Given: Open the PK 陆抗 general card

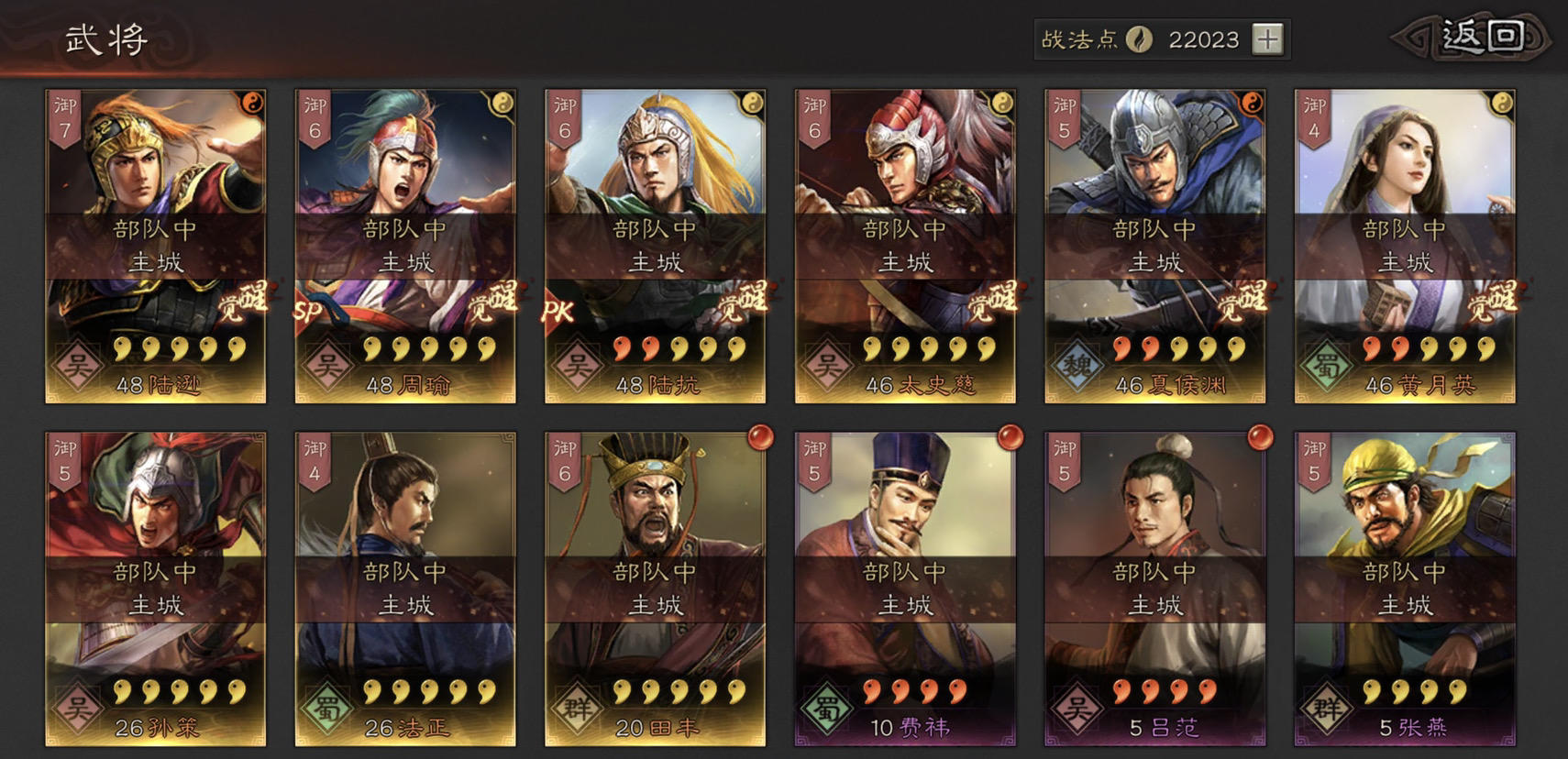Looking at the screenshot, I should tap(656, 246).
